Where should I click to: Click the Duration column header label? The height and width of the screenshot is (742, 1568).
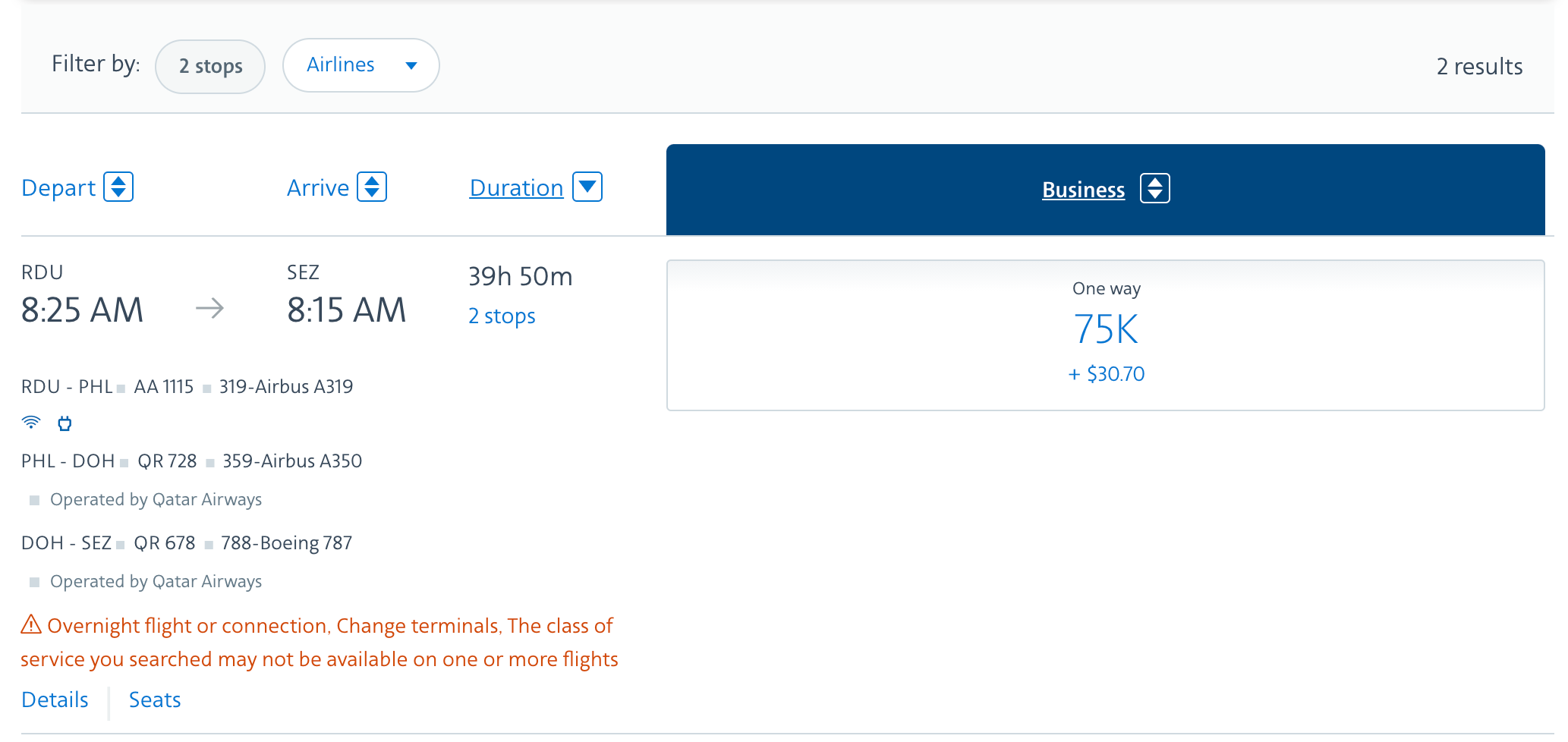(x=516, y=187)
